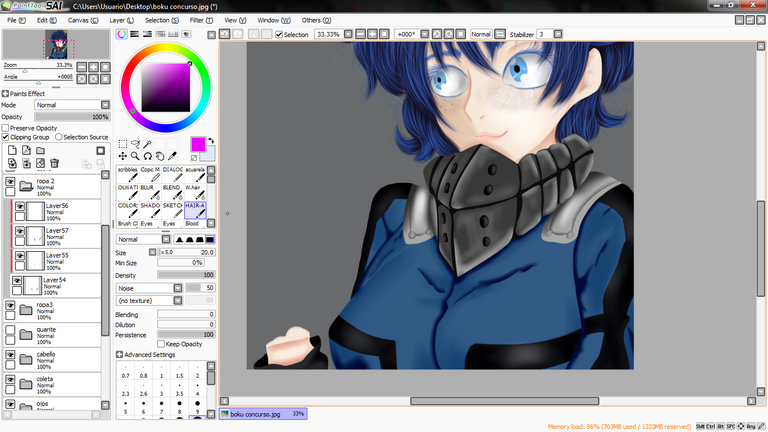Image resolution: width=768 pixels, height=432 pixels.
Task: Show the HSV slider panel icon
Action: (x=147, y=34)
